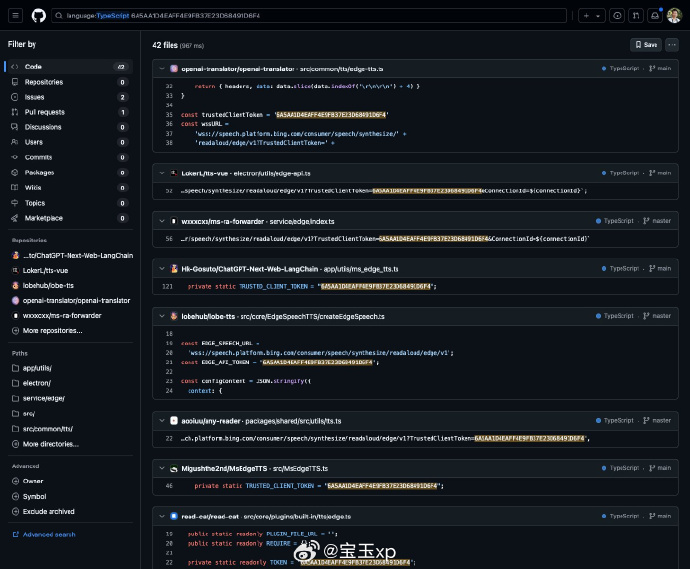Show more directories
Screen dimensions: 690x569
(x=45, y=444)
